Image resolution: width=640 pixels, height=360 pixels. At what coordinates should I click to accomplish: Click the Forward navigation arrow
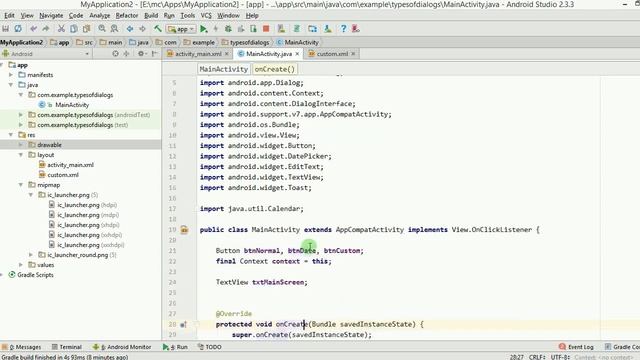coord(142,29)
